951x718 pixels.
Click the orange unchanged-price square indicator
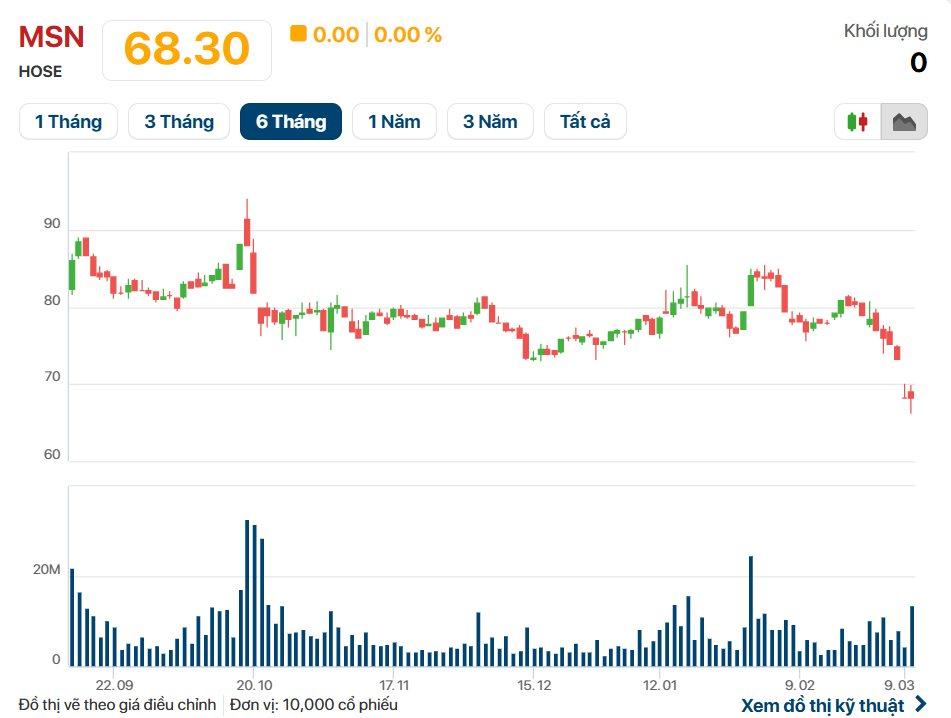pos(298,34)
